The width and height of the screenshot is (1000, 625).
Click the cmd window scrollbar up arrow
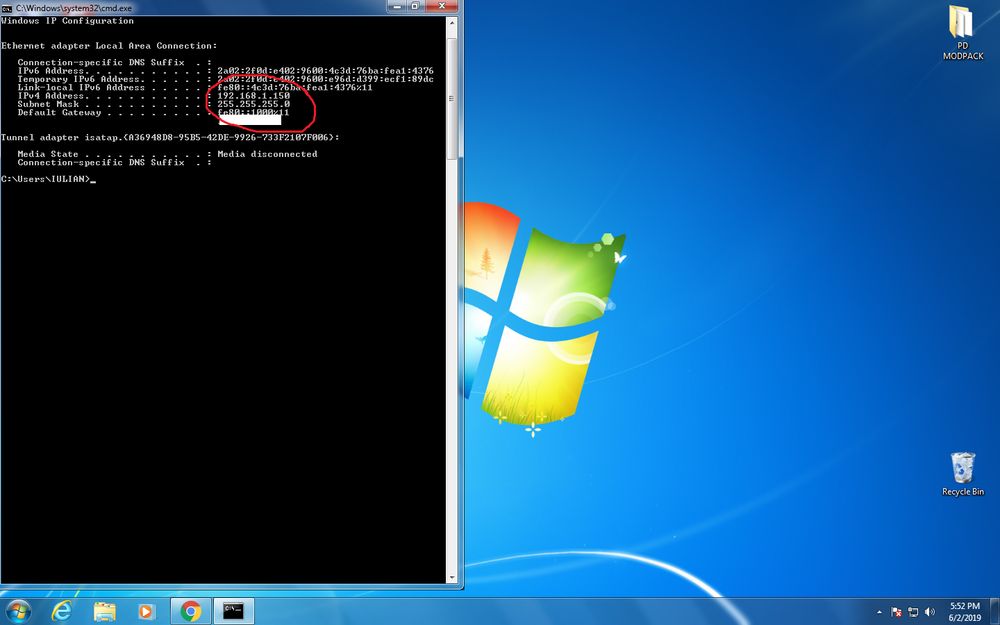click(x=452, y=22)
